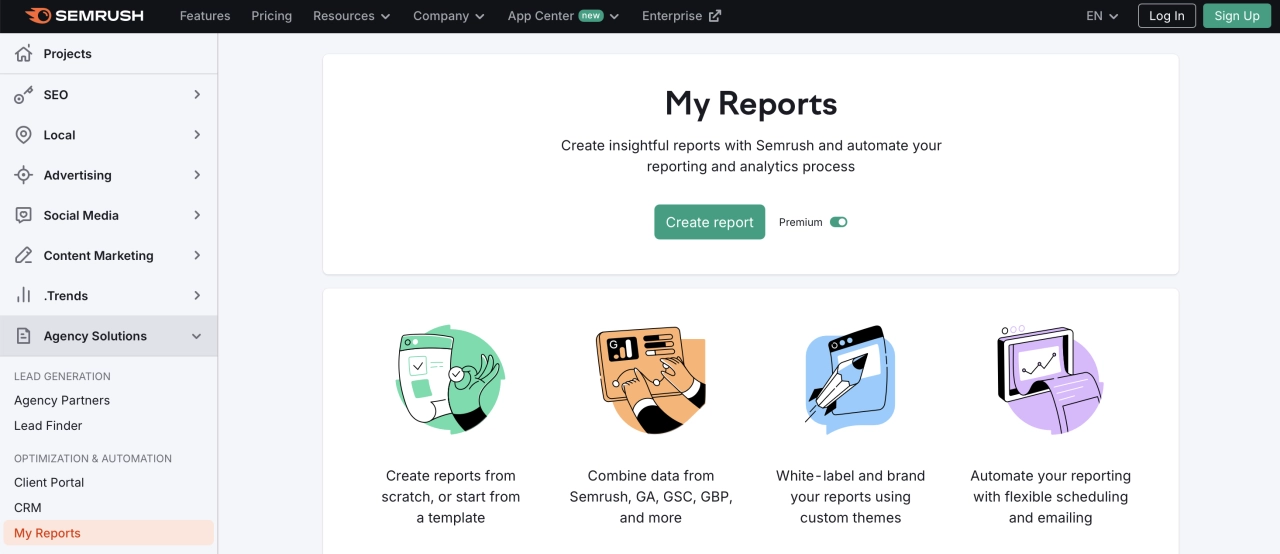1280x554 pixels.
Task: Go to Features in top navigation
Action: tap(205, 16)
